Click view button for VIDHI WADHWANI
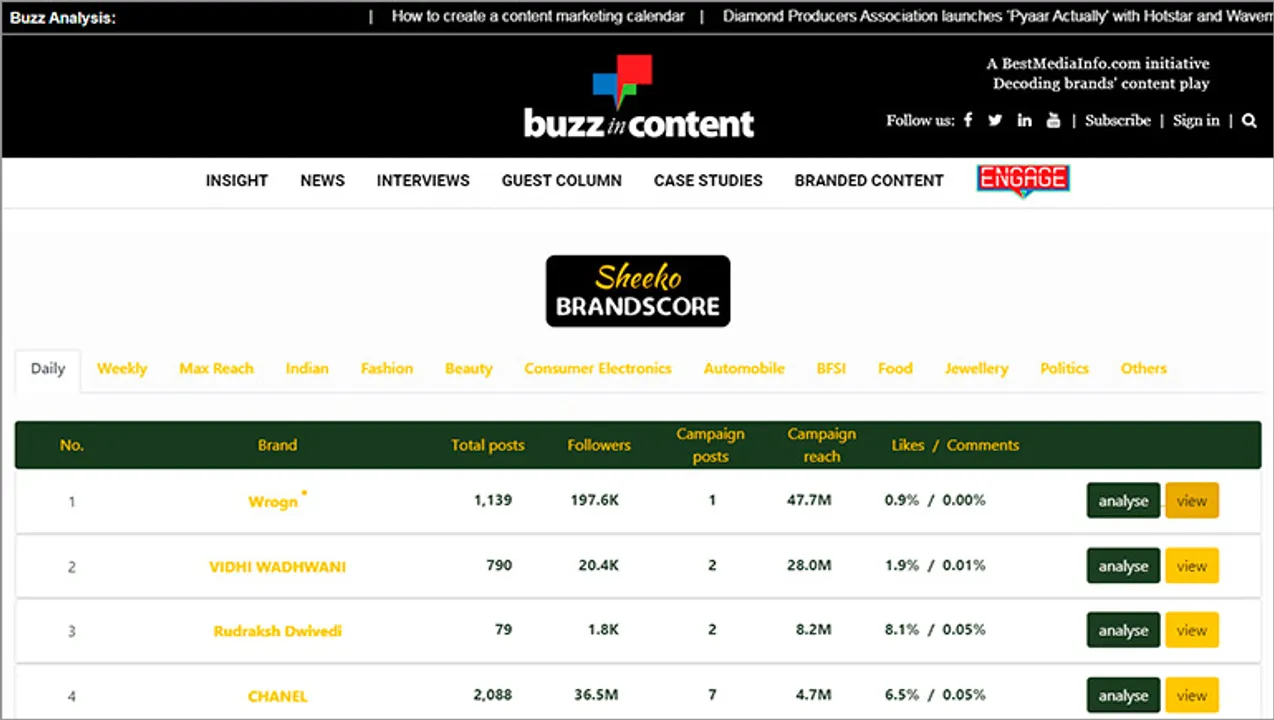Screen dimensions: 1274x720 pos(1192,566)
